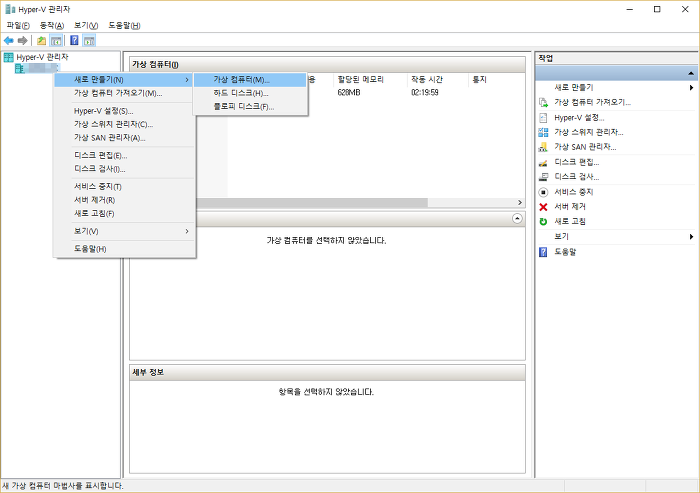Screen dimensions: 700x493
Task: Open the 도움말(H) menu in menu bar
Action: [124, 25]
